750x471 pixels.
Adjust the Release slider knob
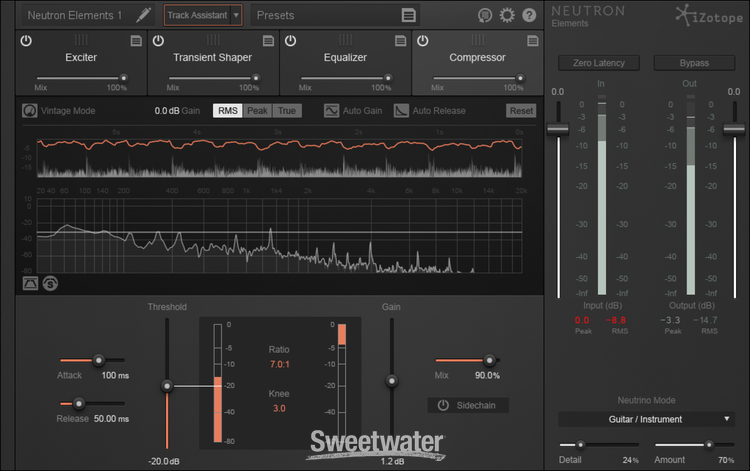(x=79, y=404)
